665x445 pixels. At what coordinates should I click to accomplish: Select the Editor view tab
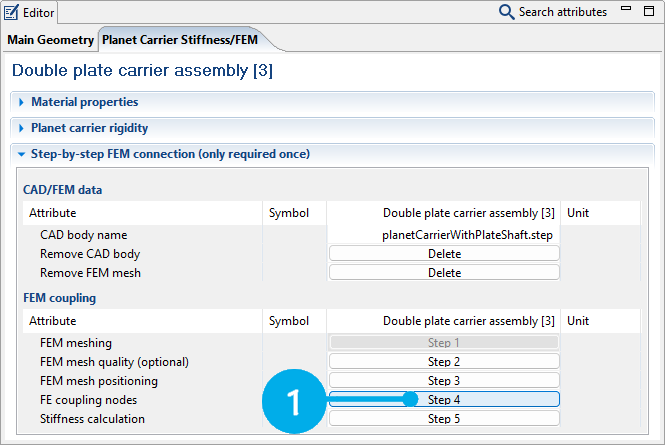tap(30, 12)
